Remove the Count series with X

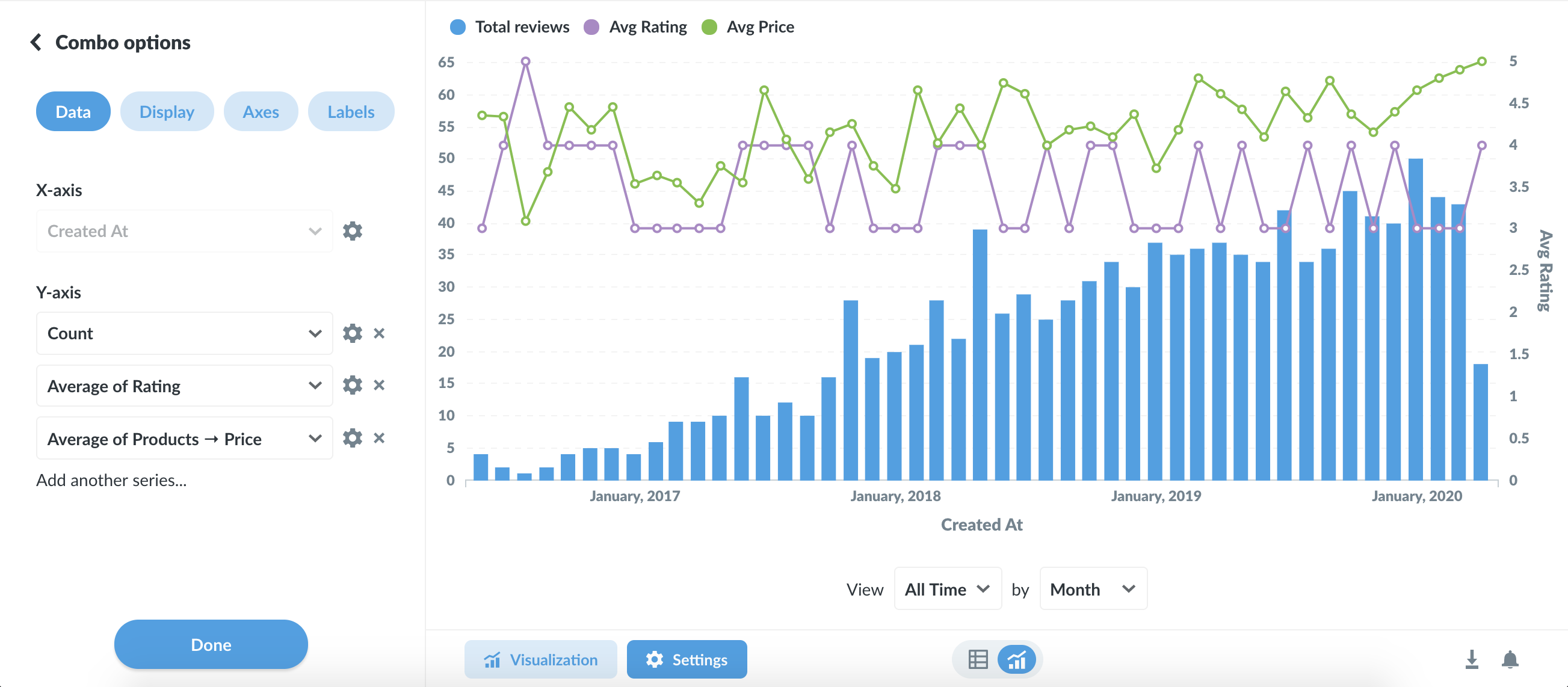(x=379, y=333)
